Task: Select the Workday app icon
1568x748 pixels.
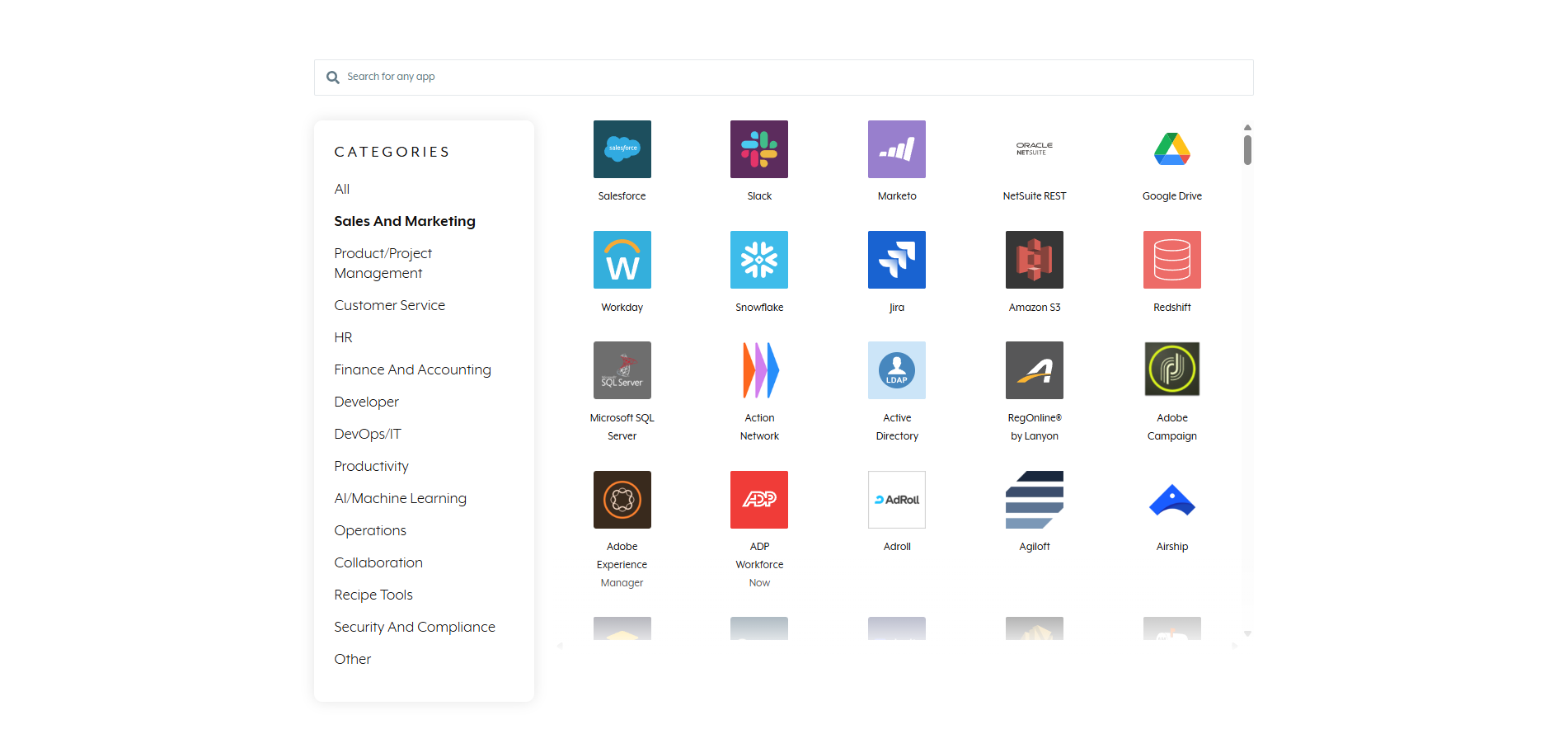Action: tap(622, 260)
